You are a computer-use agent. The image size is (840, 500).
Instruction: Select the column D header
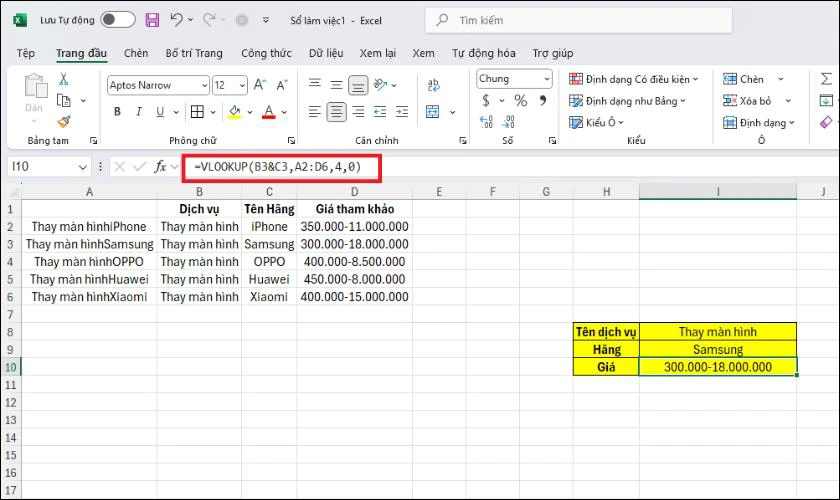tap(355, 192)
